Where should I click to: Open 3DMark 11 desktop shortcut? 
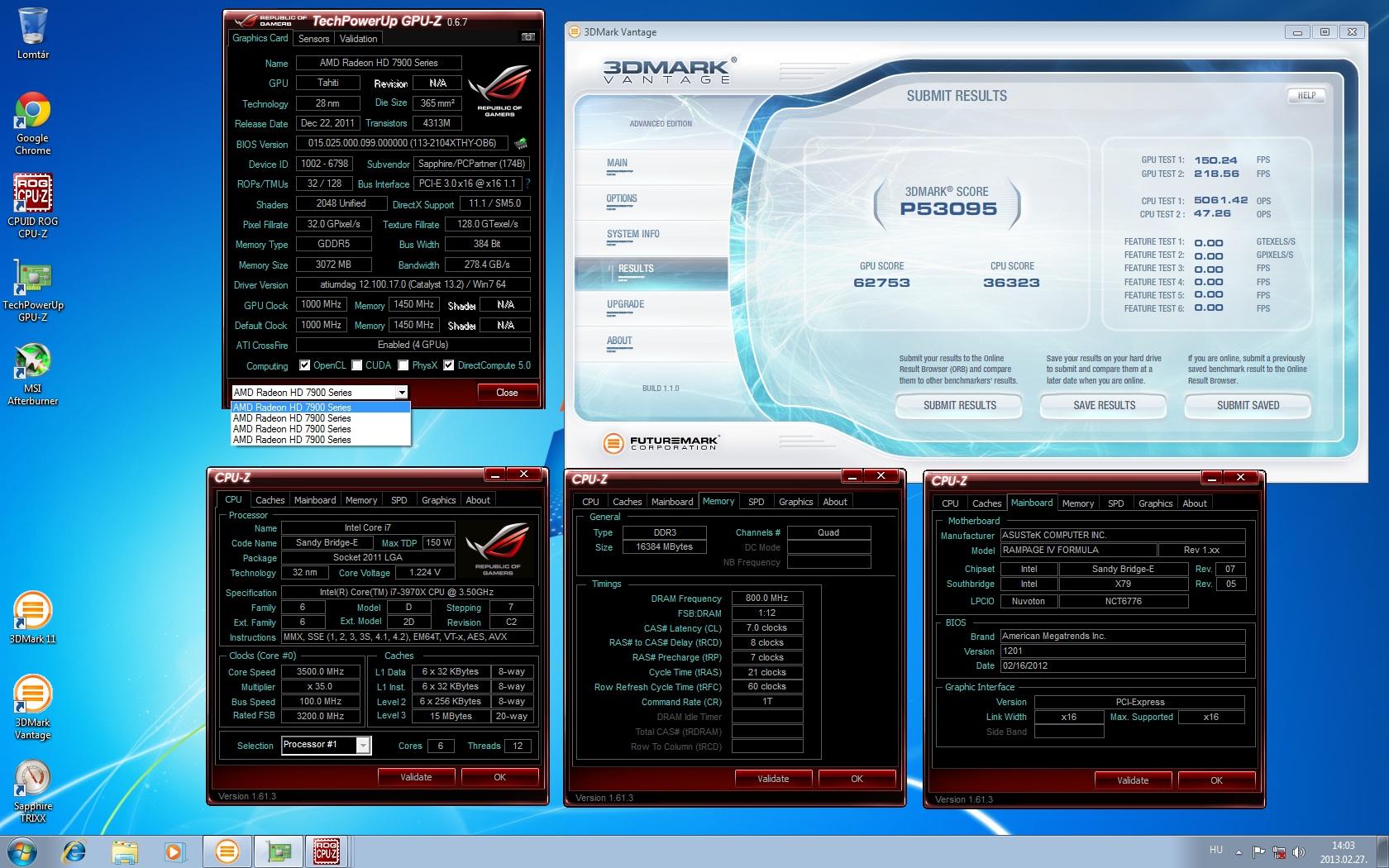click(x=33, y=618)
